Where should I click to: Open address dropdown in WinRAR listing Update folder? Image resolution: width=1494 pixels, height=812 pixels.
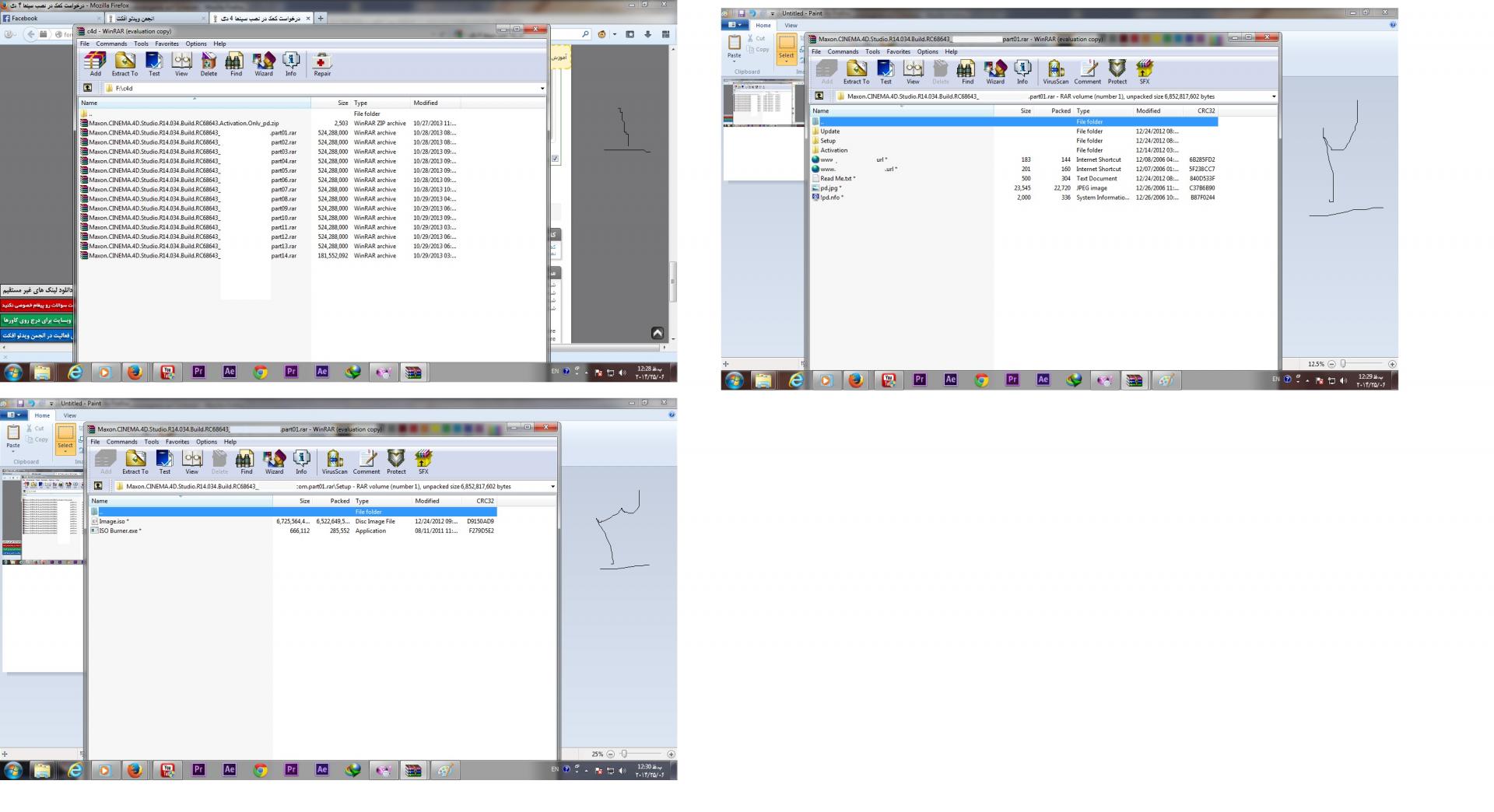click(x=1274, y=96)
